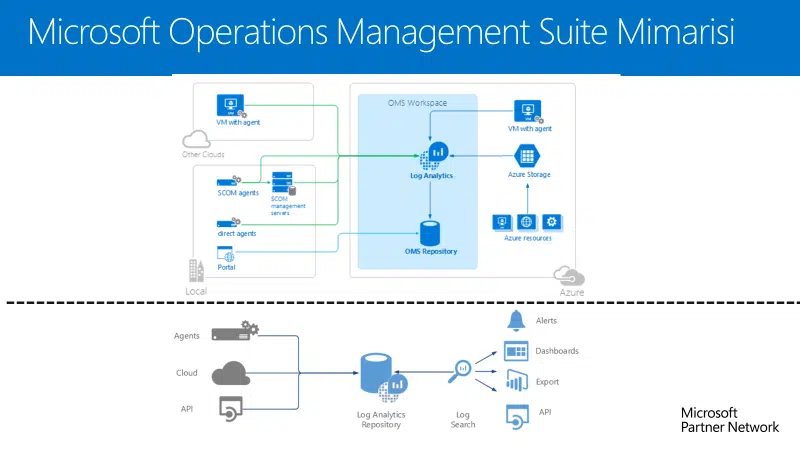800x450 pixels.
Task: Click the Log Analytics label
Action: (x=431, y=176)
